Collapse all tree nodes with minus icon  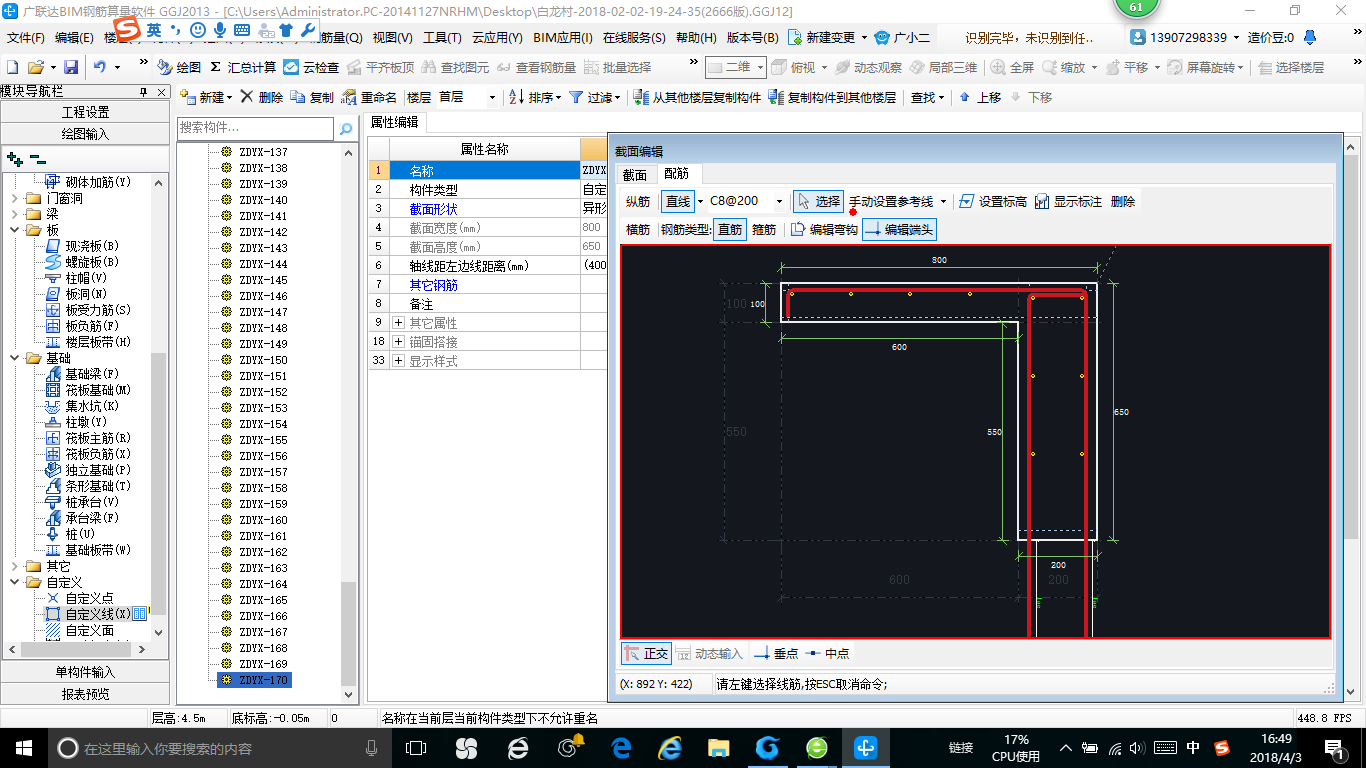click(x=38, y=158)
